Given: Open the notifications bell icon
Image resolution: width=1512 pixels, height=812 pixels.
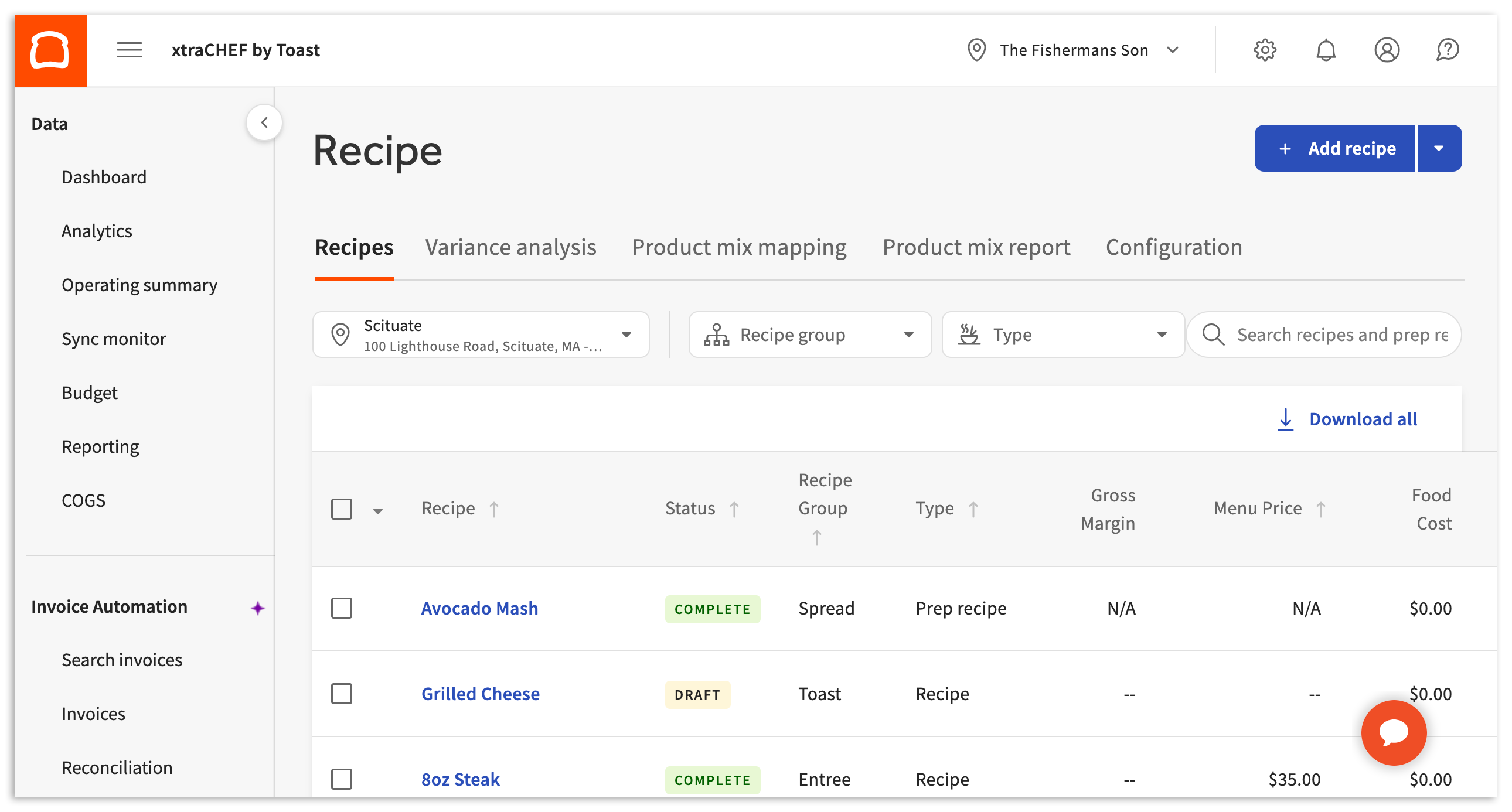Looking at the screenshot, I should pos(1326,50).
